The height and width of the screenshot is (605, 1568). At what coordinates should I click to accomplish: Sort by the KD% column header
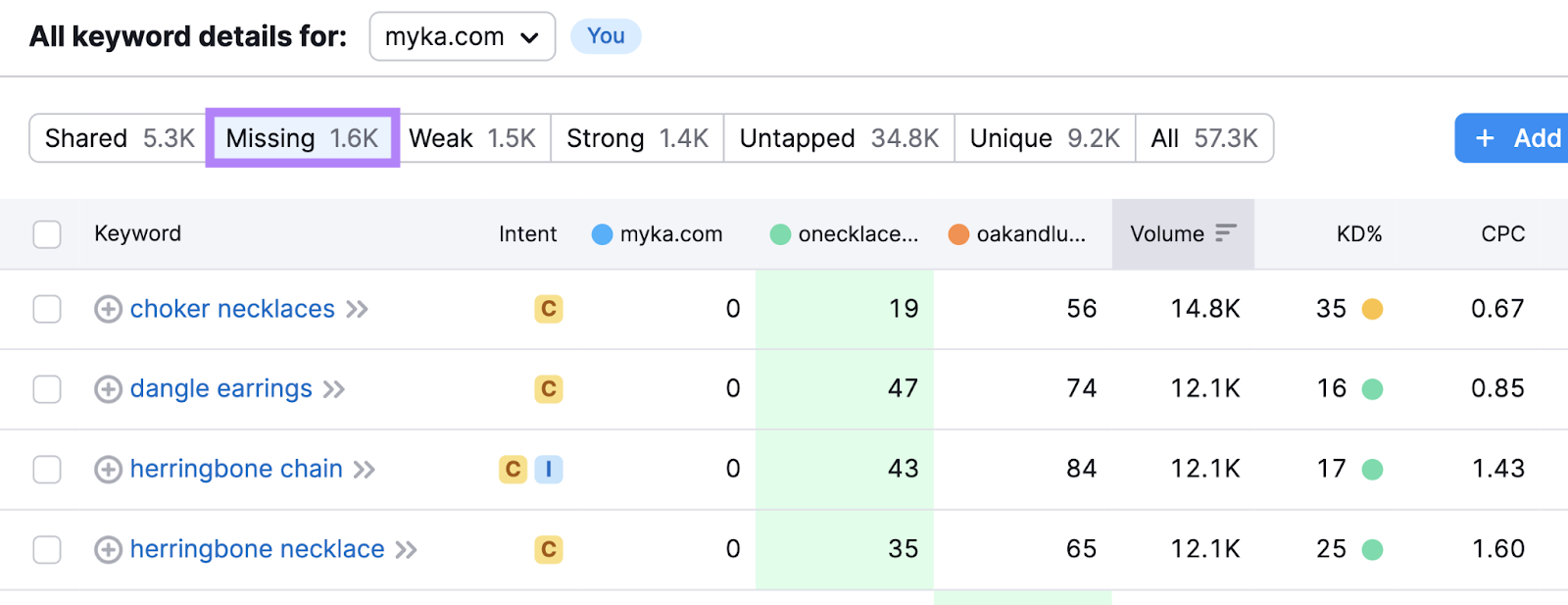[x=1359, y=234]
